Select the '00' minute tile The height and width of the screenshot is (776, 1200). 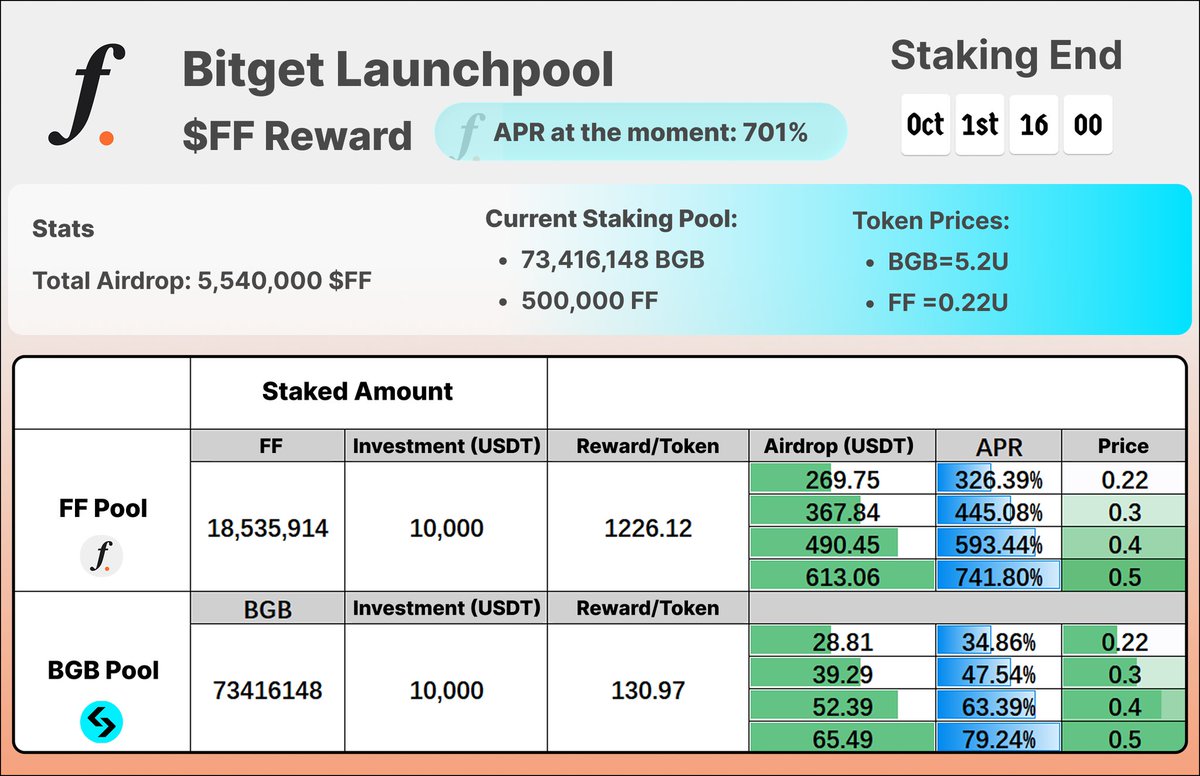click(1088, 124)
